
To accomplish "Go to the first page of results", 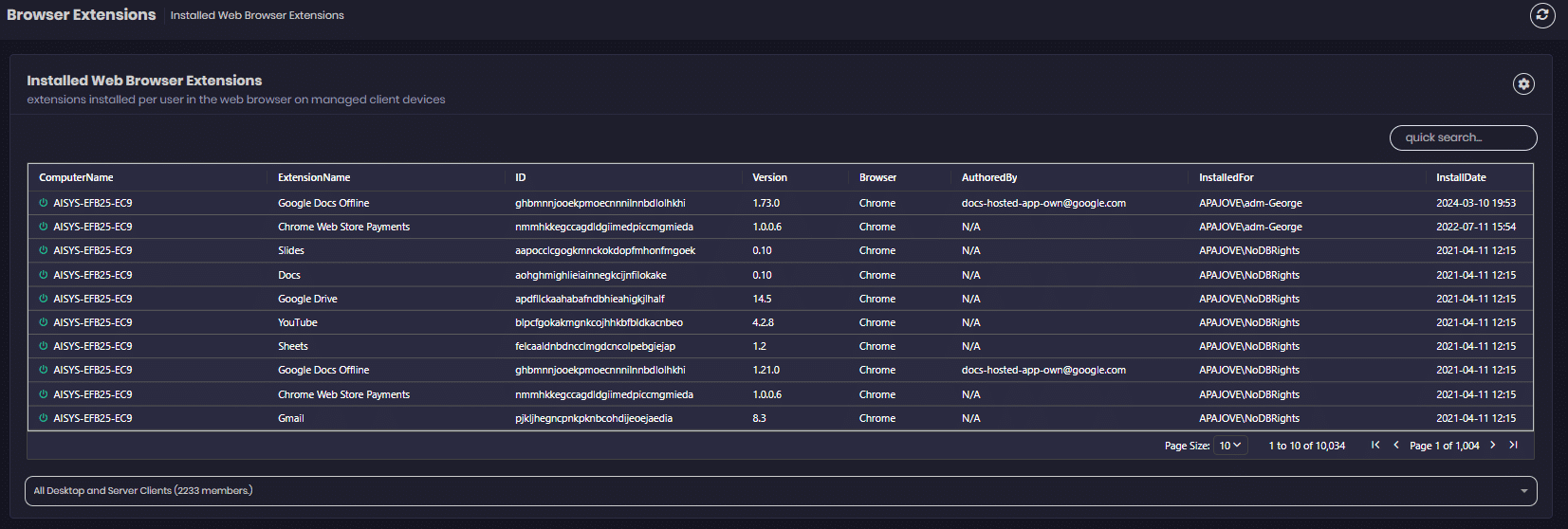I will click(x=1375, y=446).
